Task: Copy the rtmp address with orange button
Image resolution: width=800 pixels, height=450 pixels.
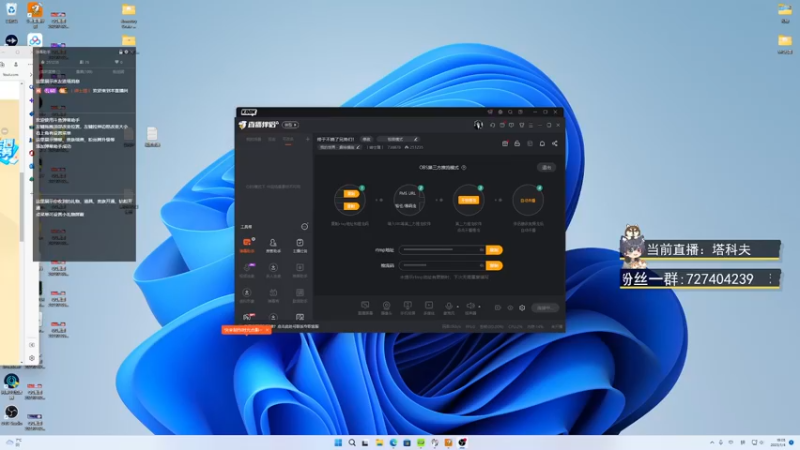Action: 494,250
